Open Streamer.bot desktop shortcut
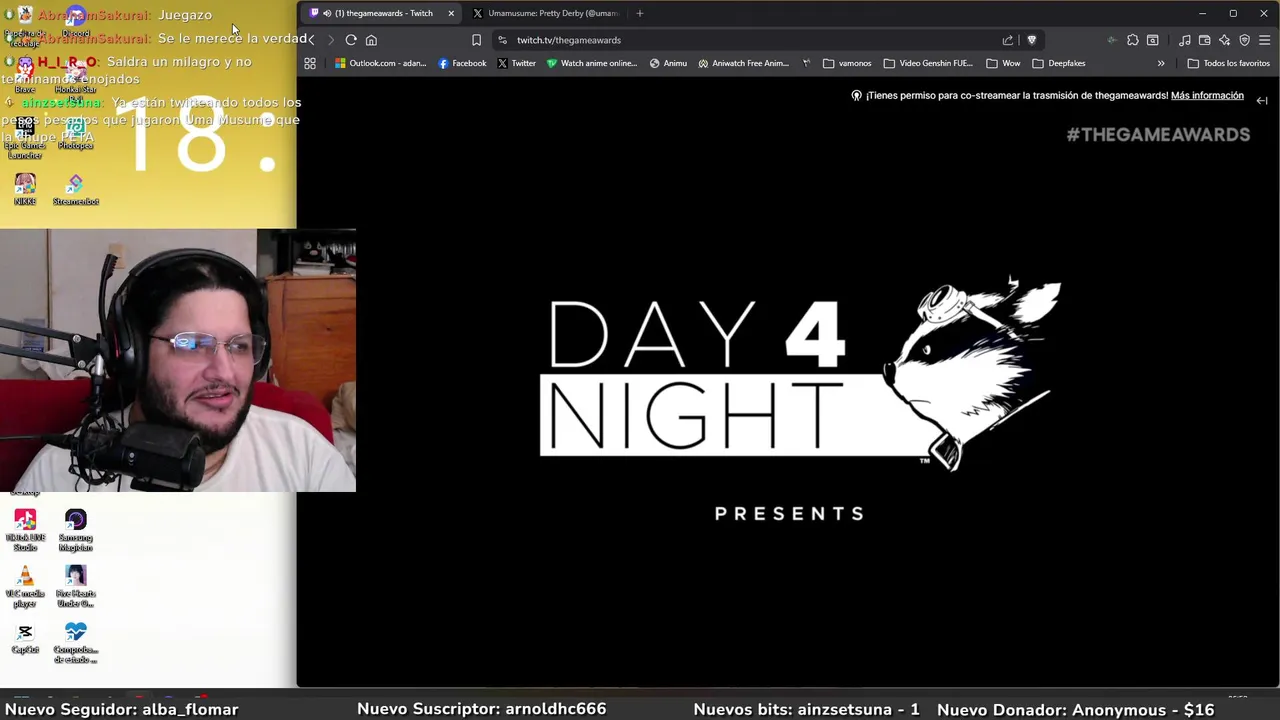This screenshot has width=1280, height=720. click(76, 189)
